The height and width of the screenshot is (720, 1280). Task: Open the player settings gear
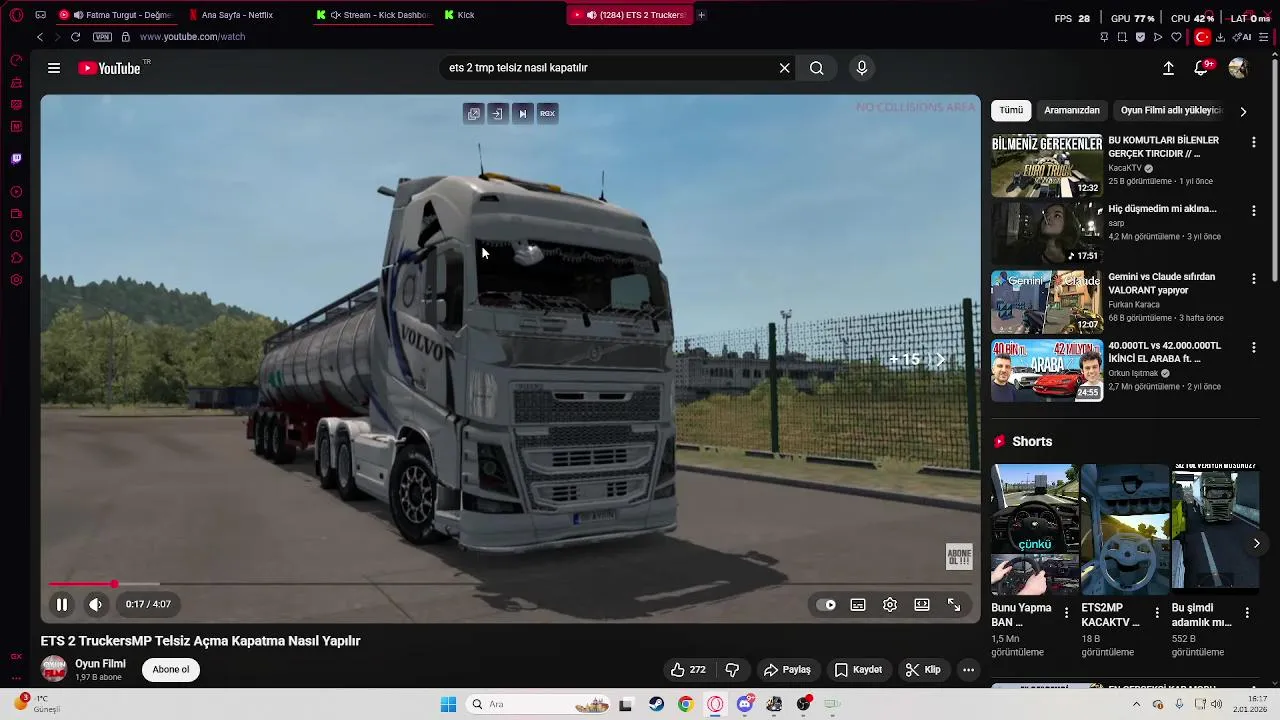click(x=890, y=604)
